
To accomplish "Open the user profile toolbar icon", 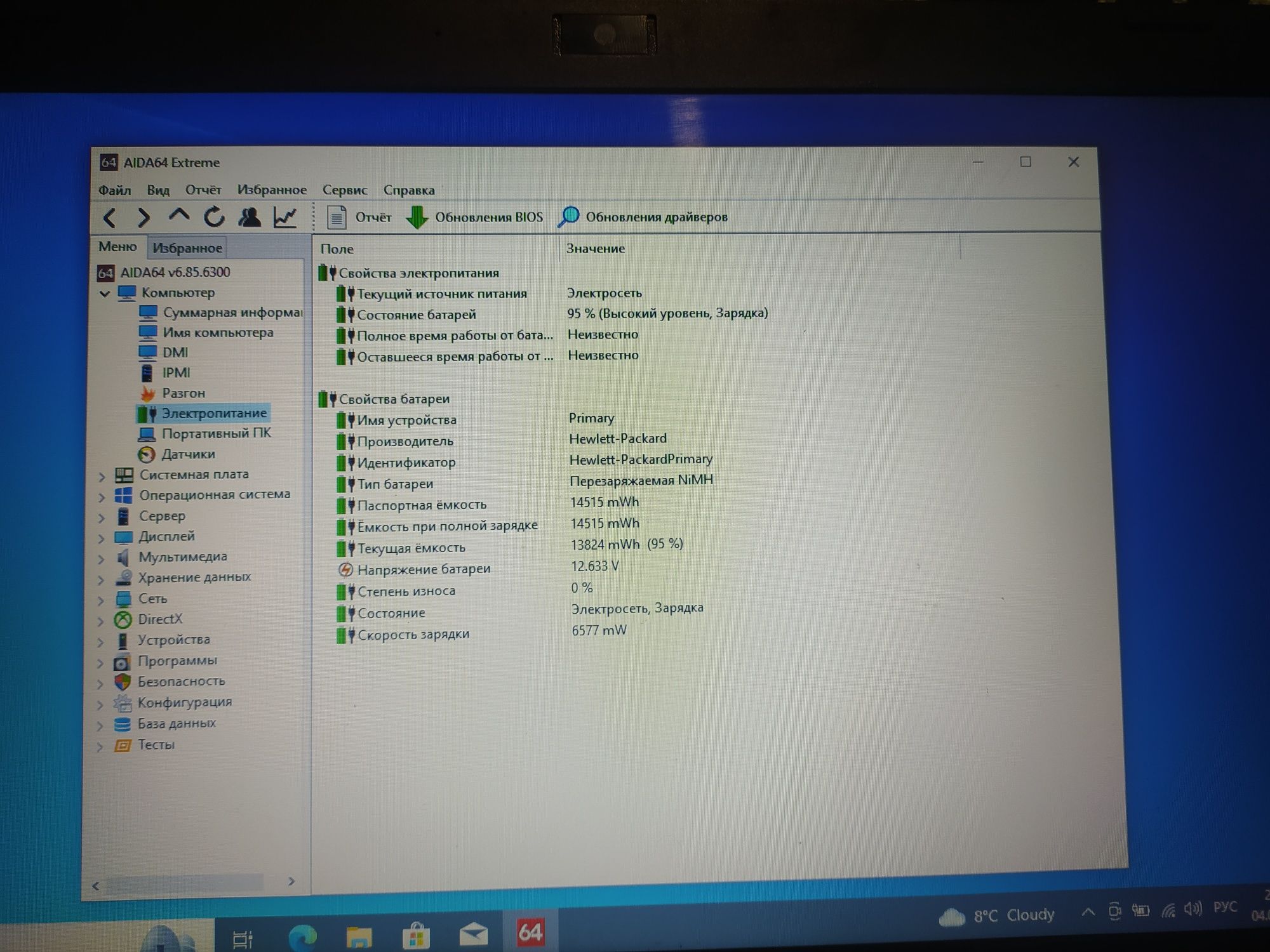I will pos(250,217).
